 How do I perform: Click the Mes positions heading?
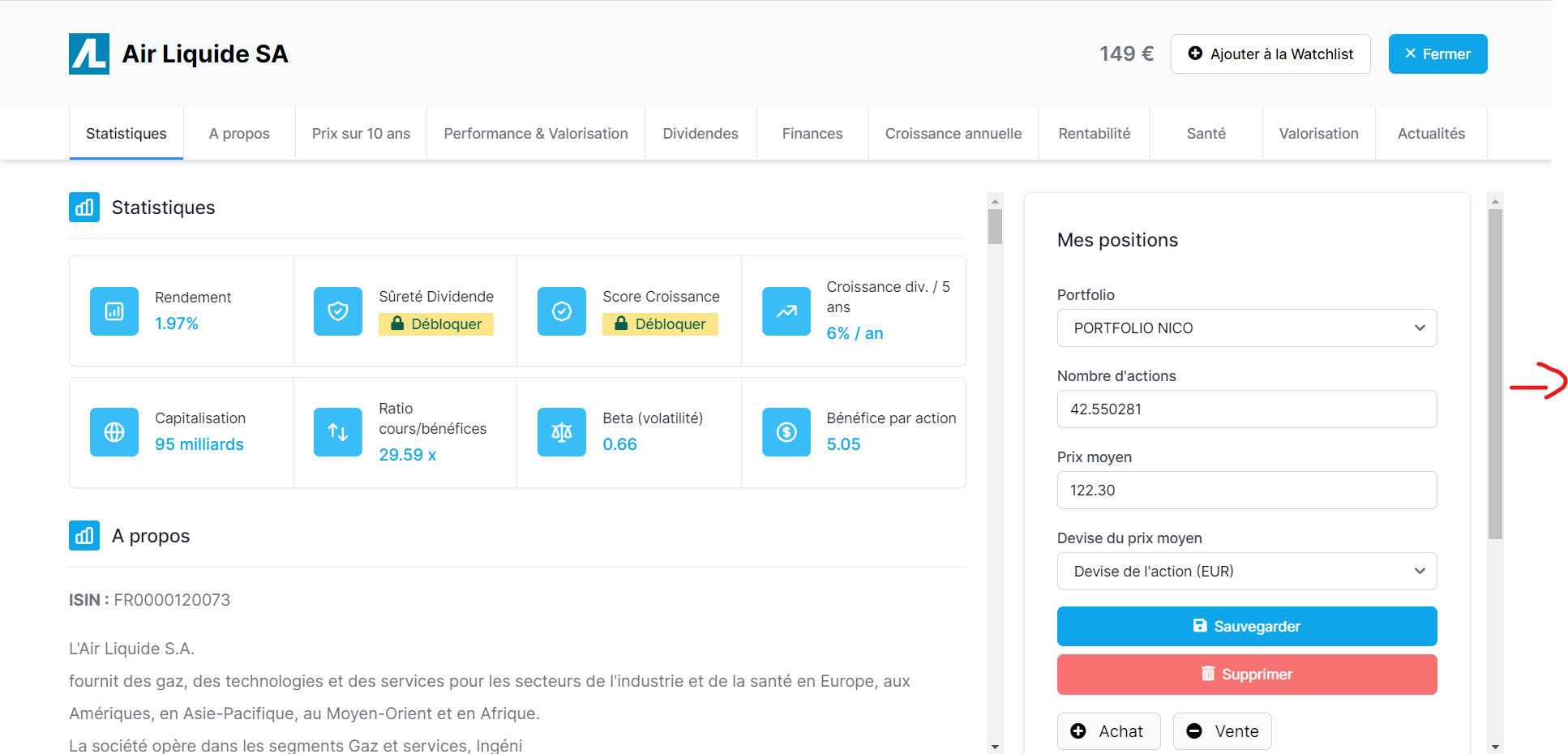[x=1117, y=240]
